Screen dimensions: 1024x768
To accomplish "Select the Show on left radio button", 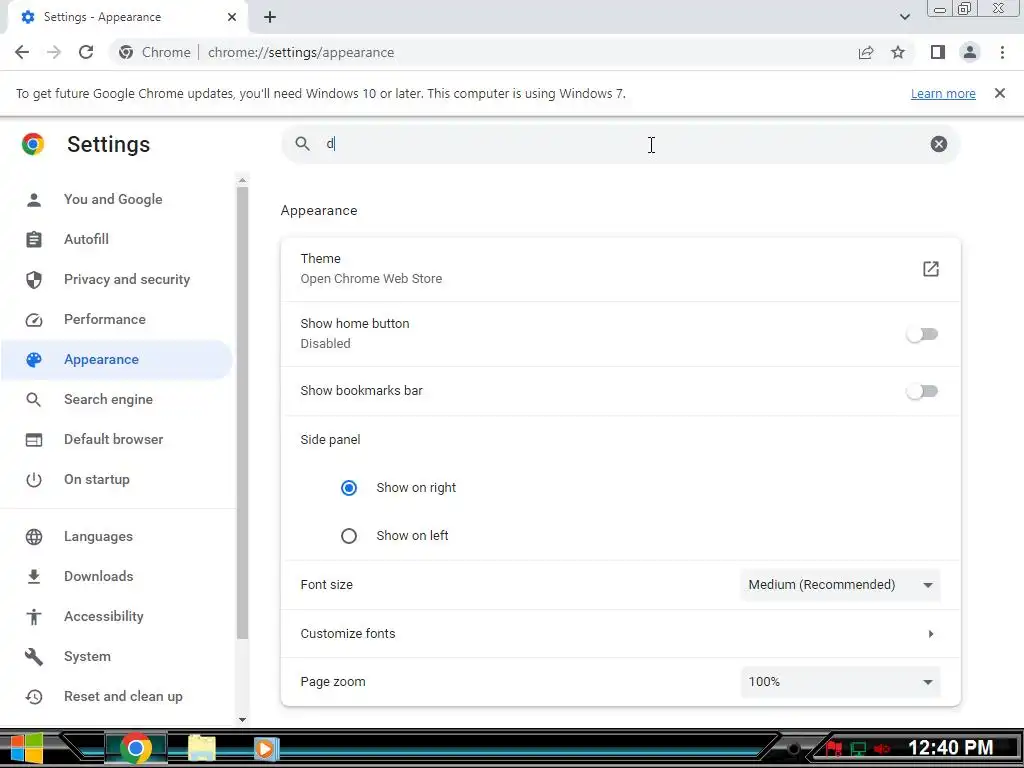I will (x=349, y=536).
